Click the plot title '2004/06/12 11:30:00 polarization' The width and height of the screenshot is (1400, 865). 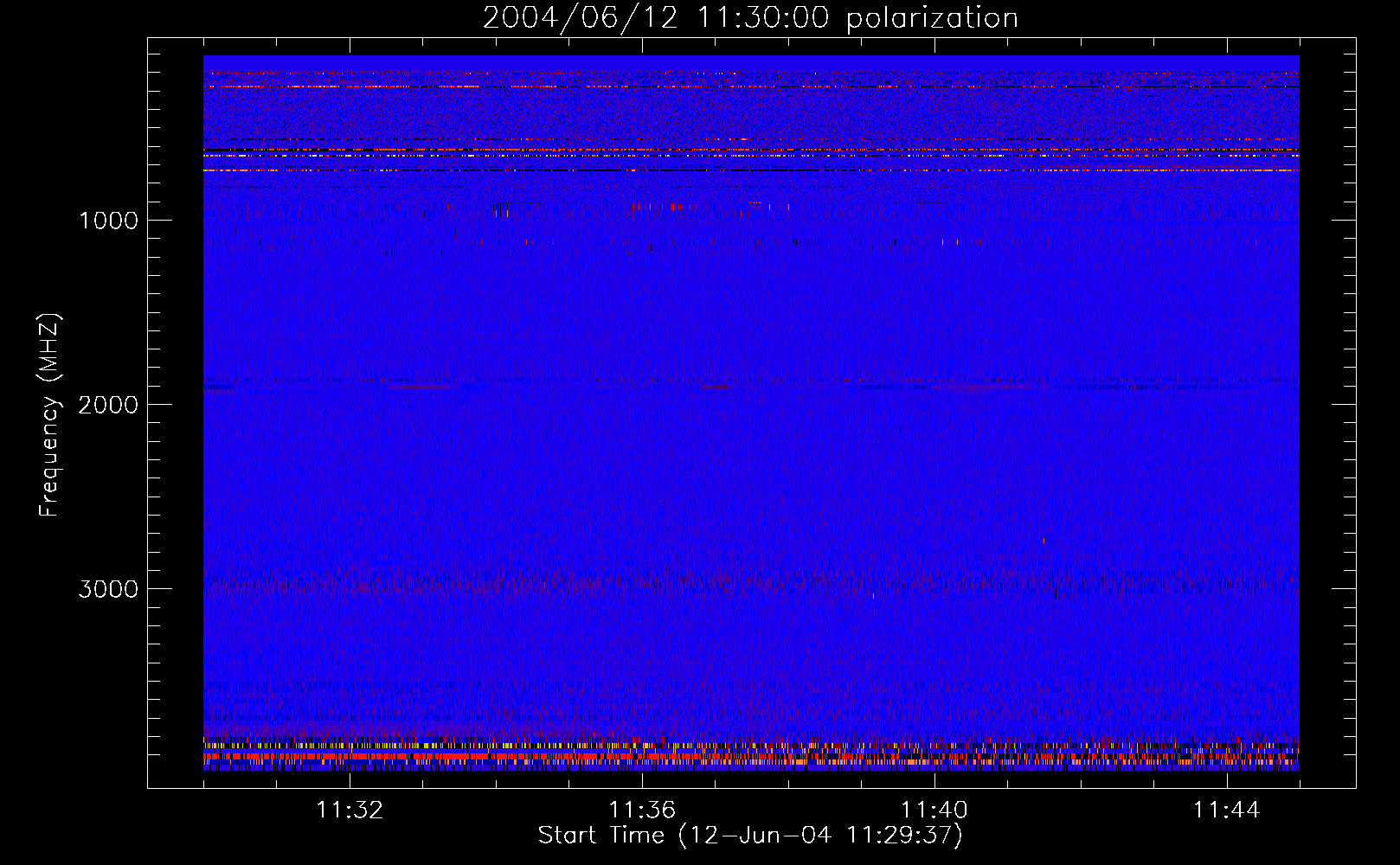[x=750, y=18]
